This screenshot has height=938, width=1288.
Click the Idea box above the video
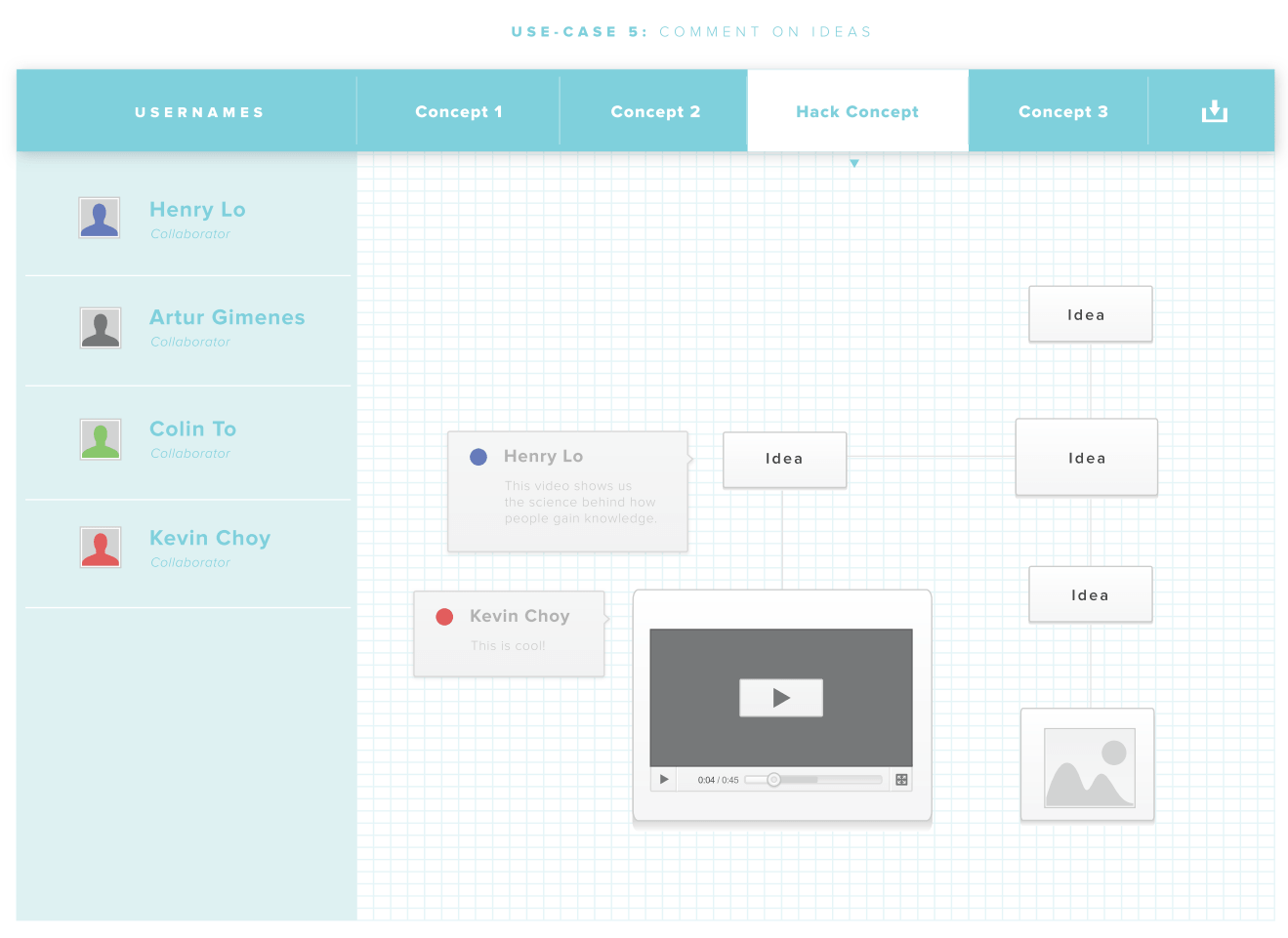[x=784, y=460]
